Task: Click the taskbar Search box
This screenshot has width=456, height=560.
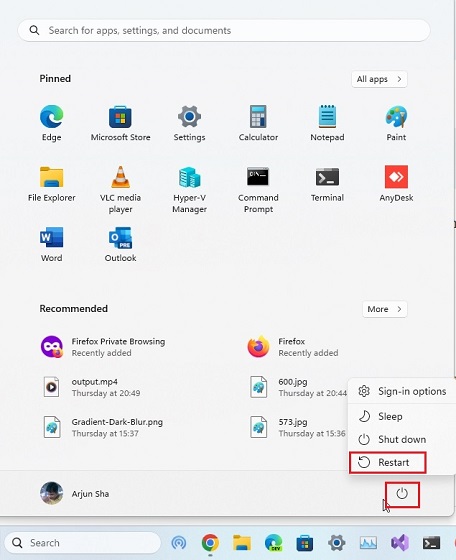Action: (83, 543)
